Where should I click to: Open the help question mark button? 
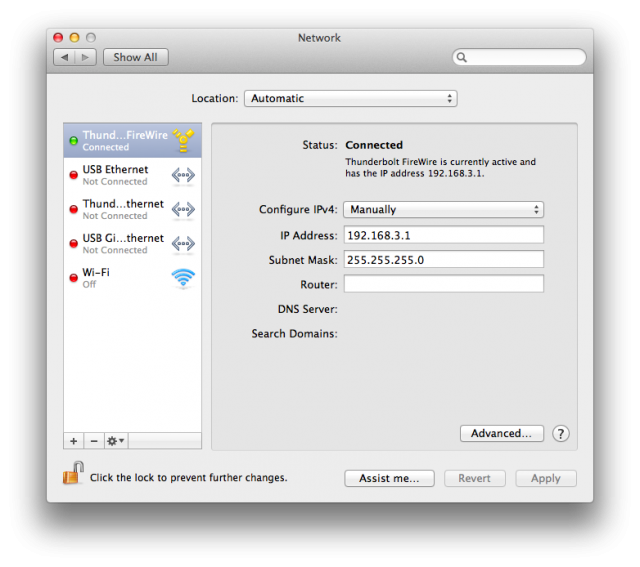[561, 434]
